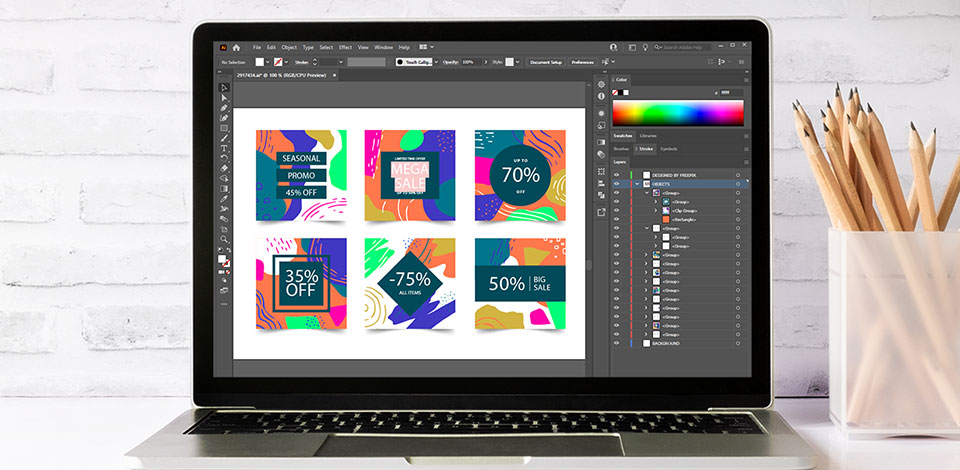Viewport: 960px width, 470px height.
Task: Open the Export panel icon in dock
Action: [601, 212]
